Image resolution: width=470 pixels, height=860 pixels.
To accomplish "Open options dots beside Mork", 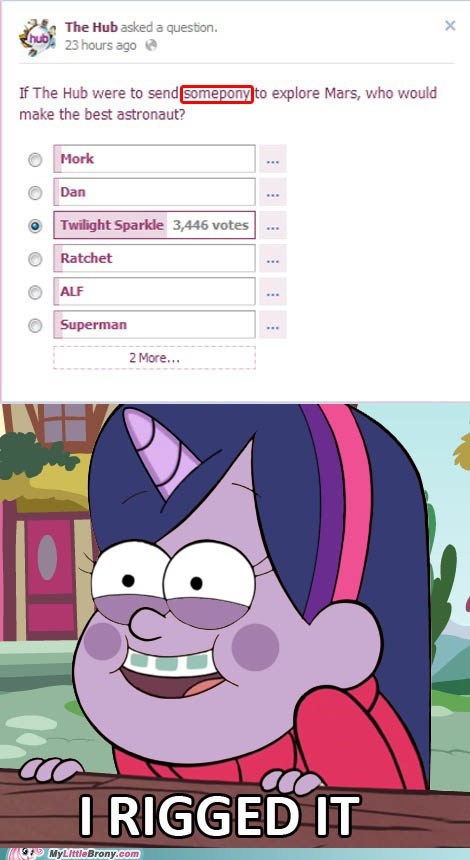I will tap(273, 159).
